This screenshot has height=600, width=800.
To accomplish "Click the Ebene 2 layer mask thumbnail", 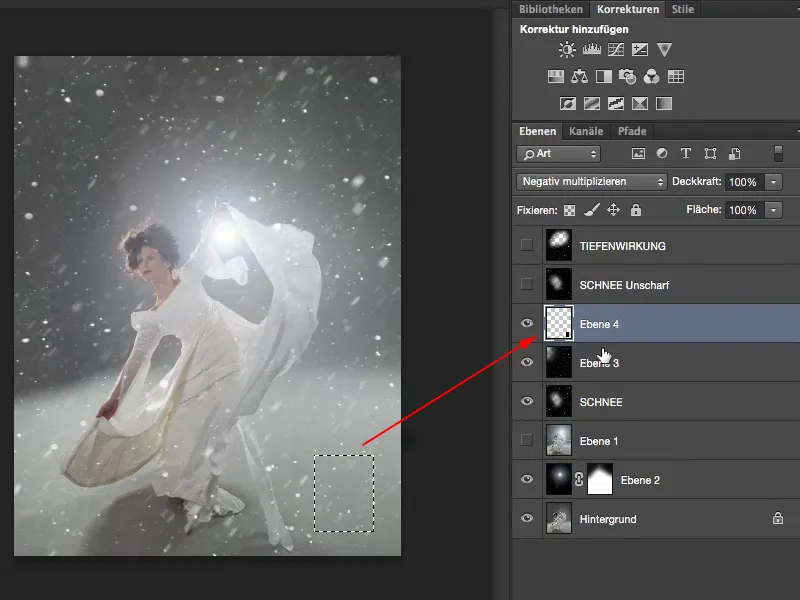I will point(600,479).
